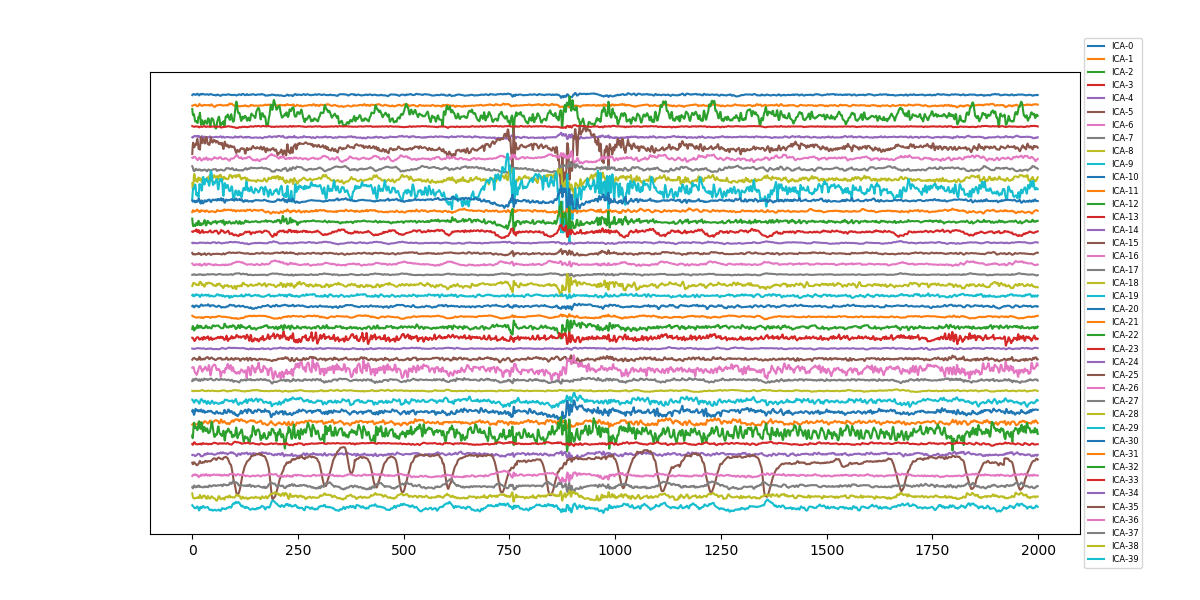This screenshot has height=600, width=1200.
Task: Click the x-axis tick label 250
Action: (298, 550)
